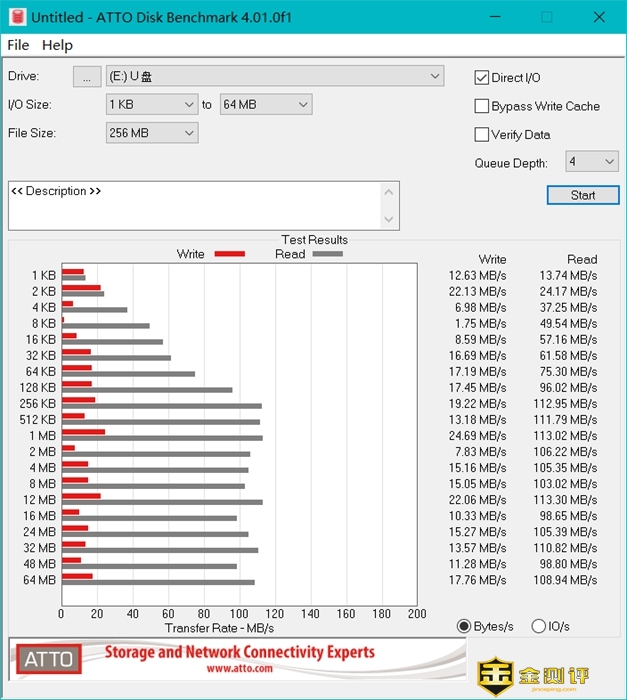Click the gray Read legend swatch
627x700 pixels.
(x=327, y=254)
